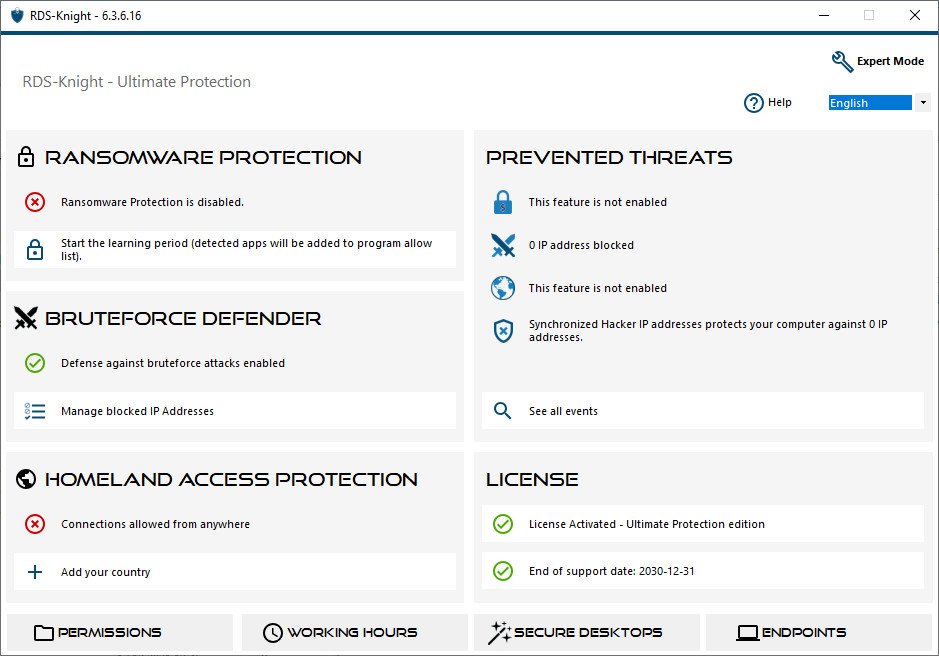
Task: Click globe icon in Homeland Access Protection heading
Action: pyautogui.click(x=26, y=479)
